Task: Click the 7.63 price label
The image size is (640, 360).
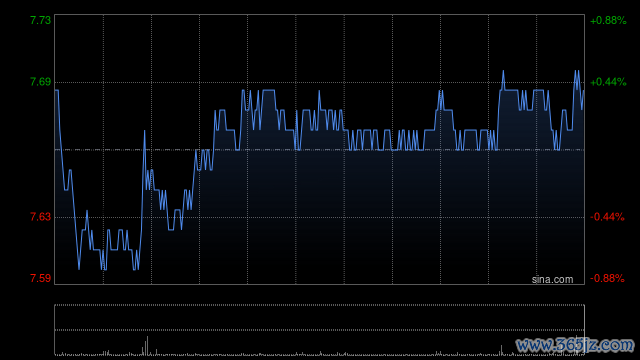Action: pyautogui.click(x=41, y=217)
